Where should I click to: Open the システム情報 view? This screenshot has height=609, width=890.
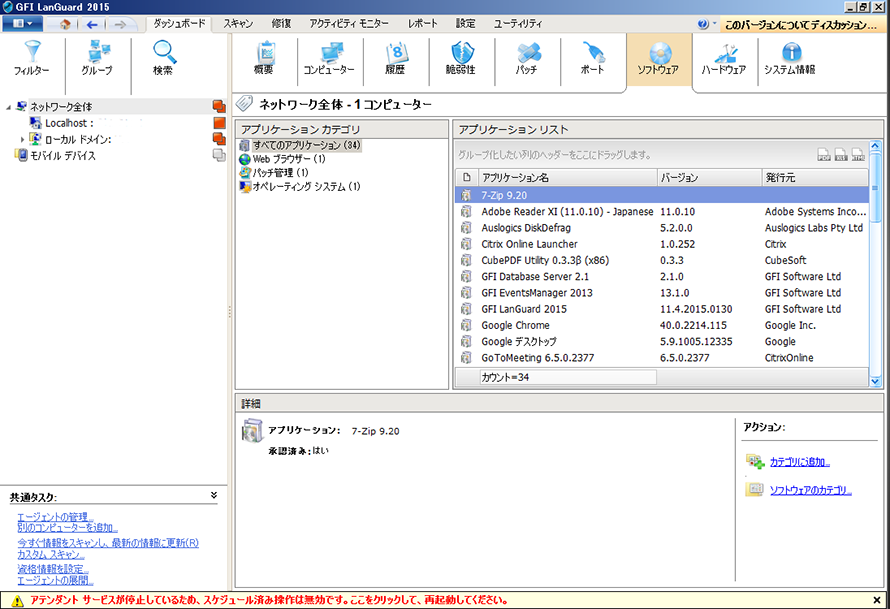pos(790,58)
